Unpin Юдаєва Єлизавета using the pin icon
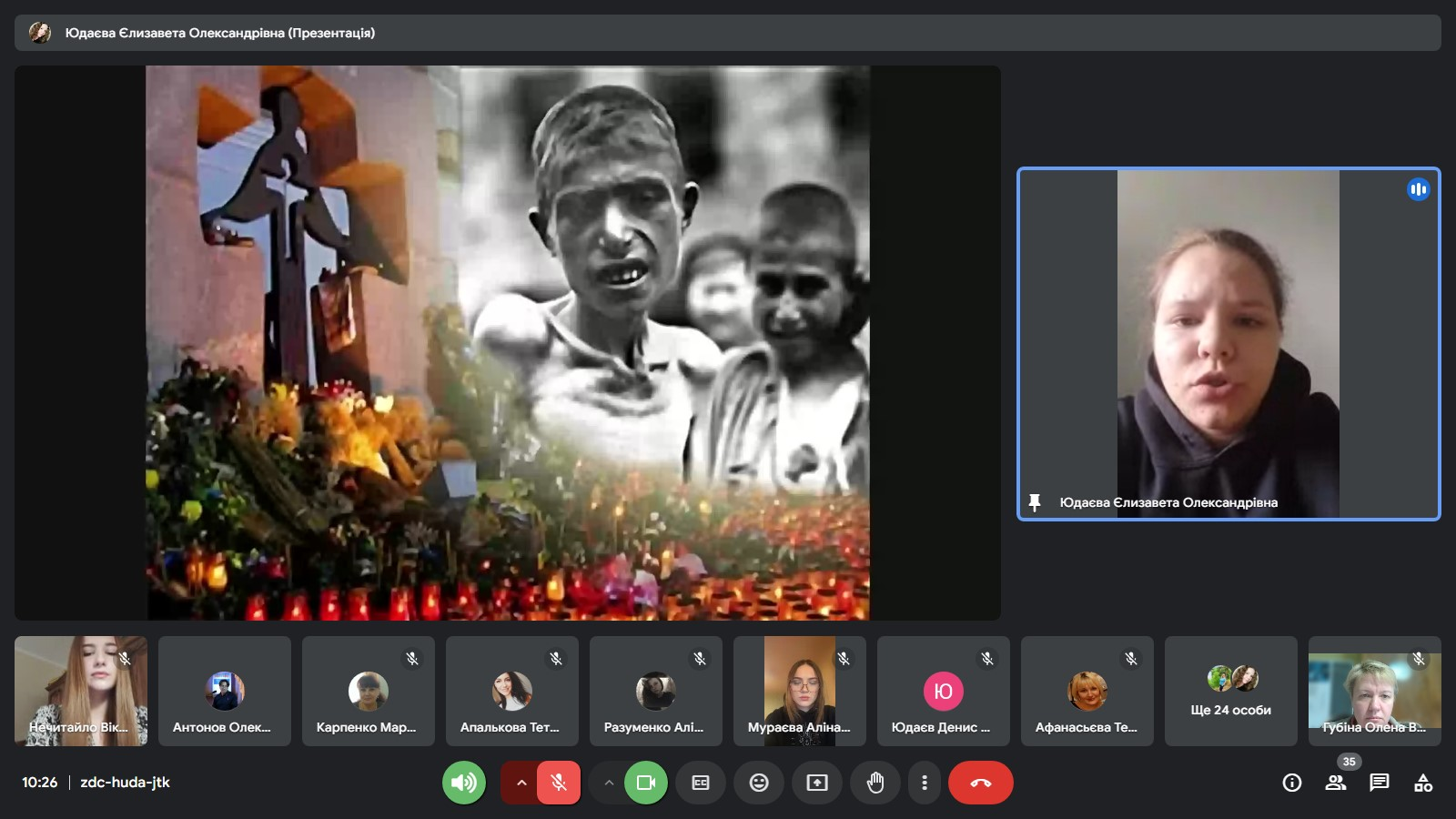1456x819 pixels. [1035, 502]
